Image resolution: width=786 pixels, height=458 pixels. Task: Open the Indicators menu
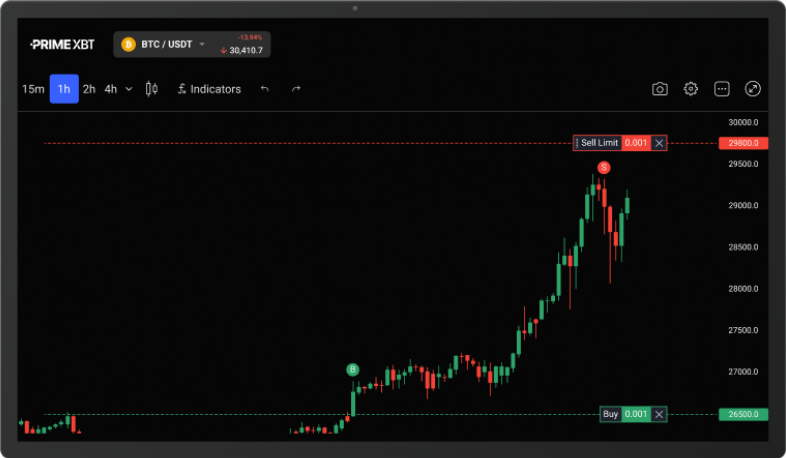pos(208,89)
